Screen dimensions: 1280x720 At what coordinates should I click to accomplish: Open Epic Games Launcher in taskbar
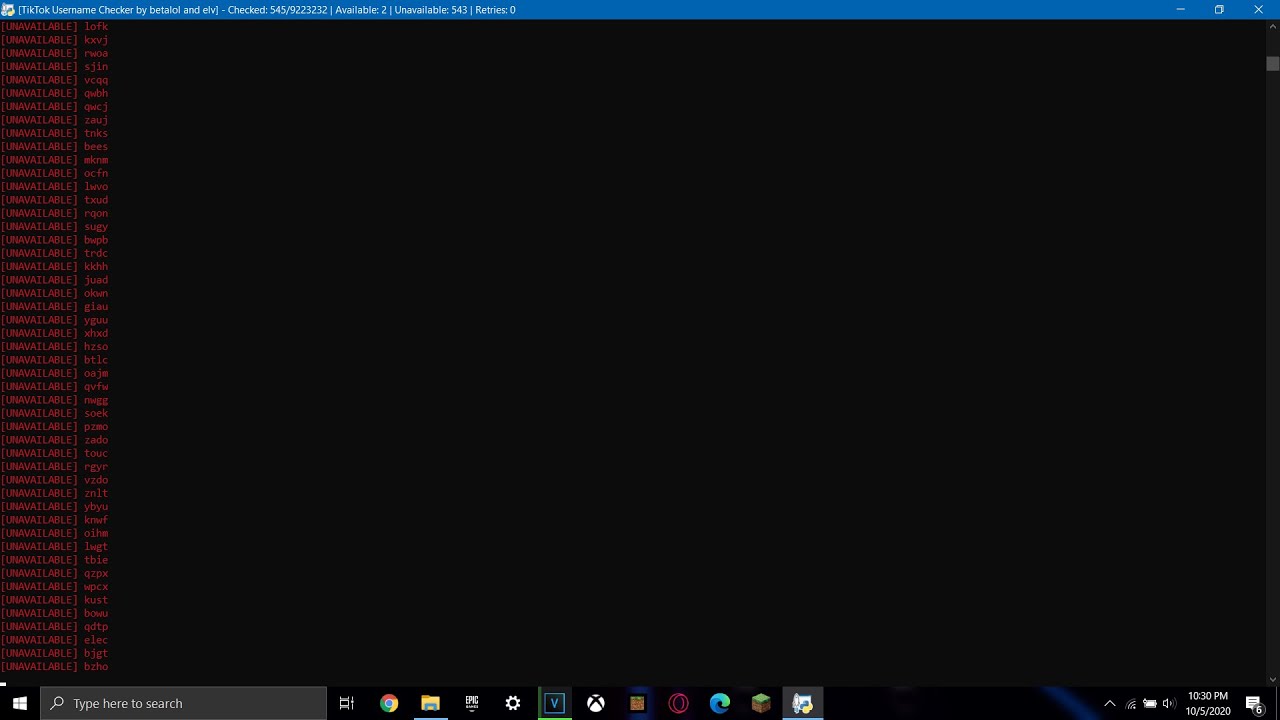click(471, 703)
